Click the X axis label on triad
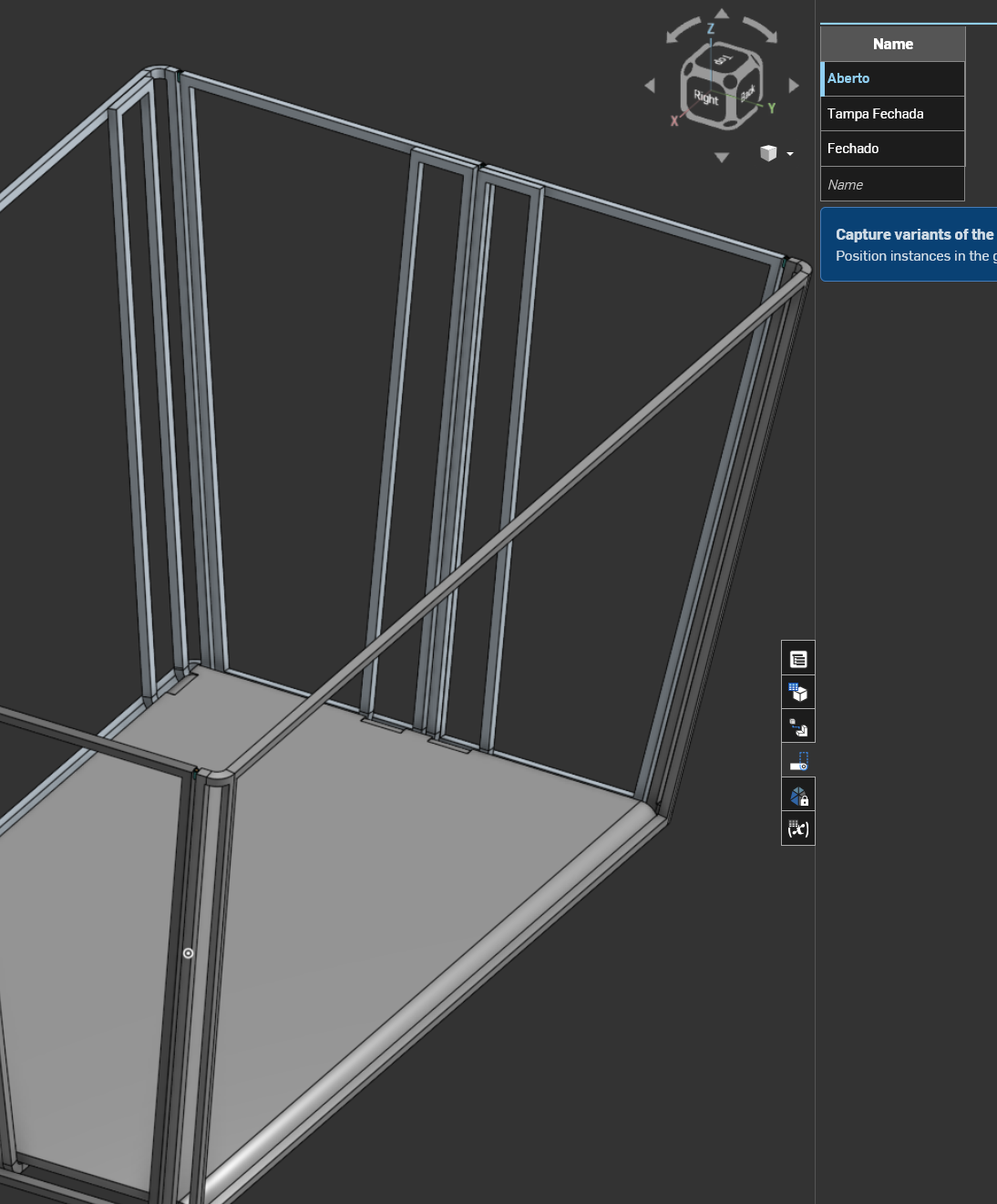This screenshot has width=997, height=1204. coord(674,121)
